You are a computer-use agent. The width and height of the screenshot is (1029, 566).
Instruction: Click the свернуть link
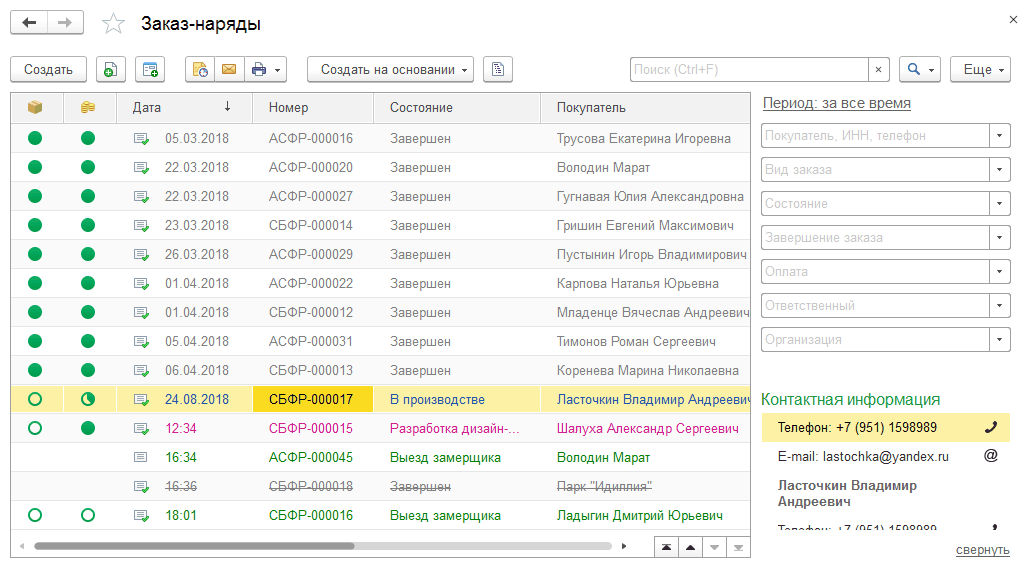click(982, 550)
